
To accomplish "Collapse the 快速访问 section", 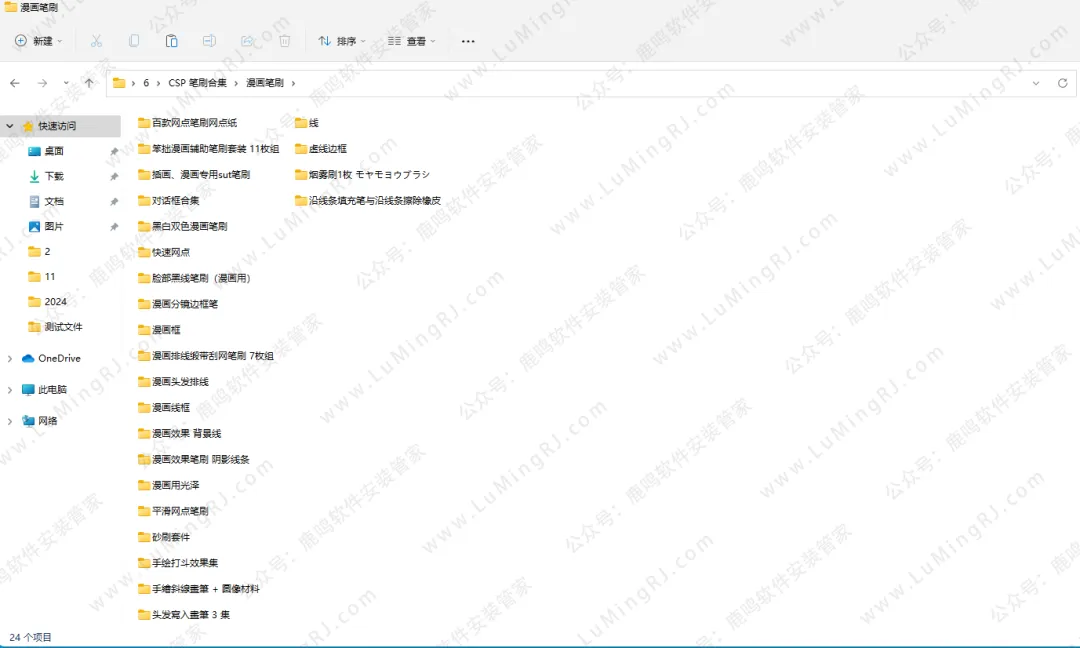I will click(10, 126).
